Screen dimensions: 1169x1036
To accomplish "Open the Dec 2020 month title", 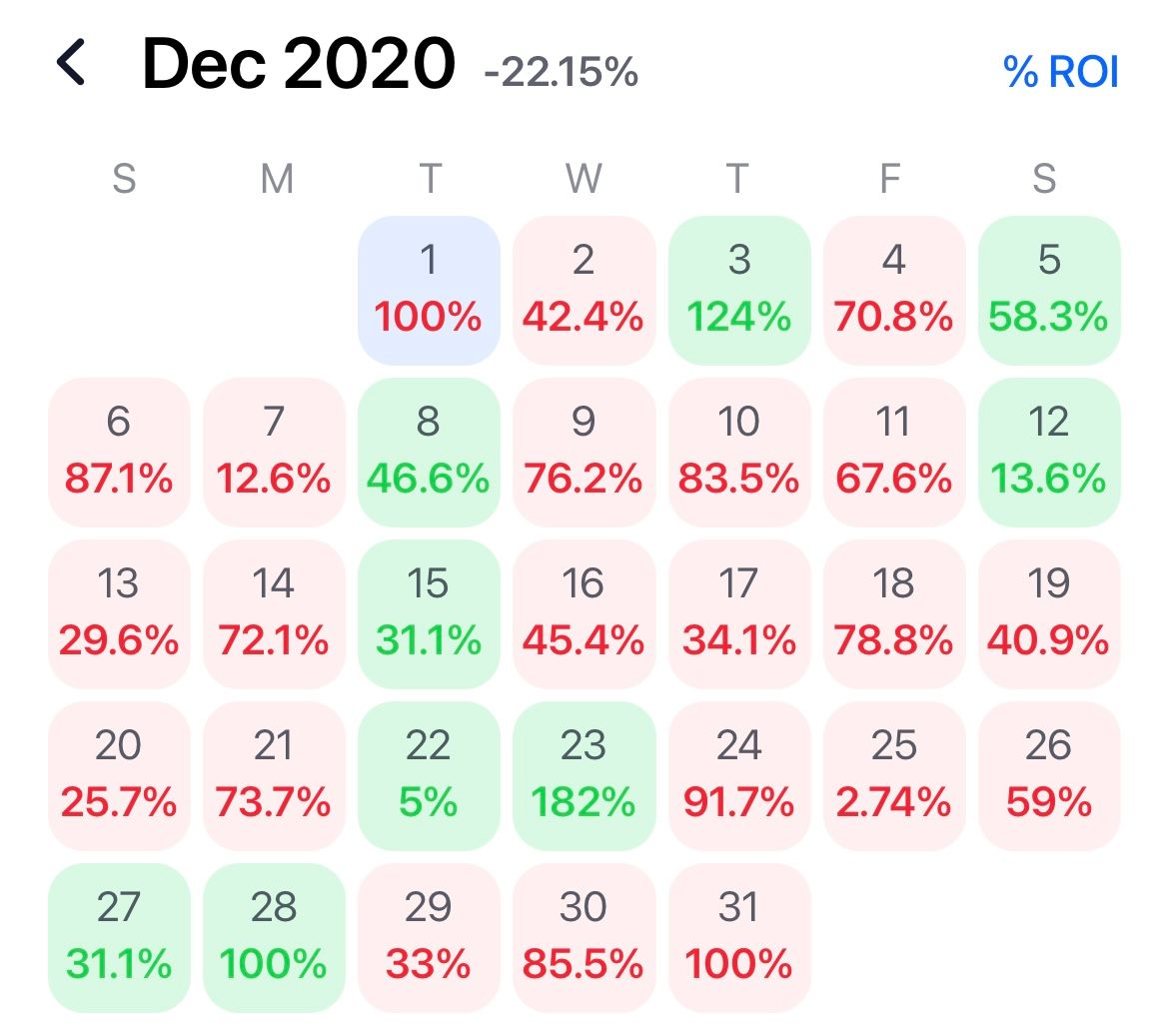I will tap(299, 64).
